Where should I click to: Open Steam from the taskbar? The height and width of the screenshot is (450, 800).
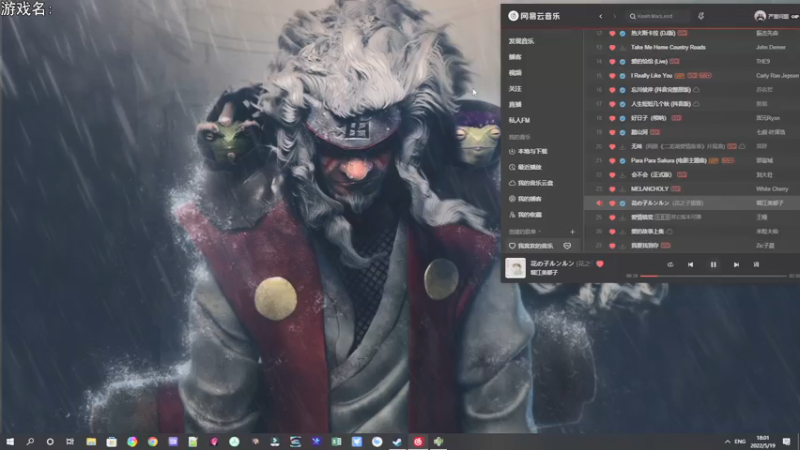(x=397, y=441)
